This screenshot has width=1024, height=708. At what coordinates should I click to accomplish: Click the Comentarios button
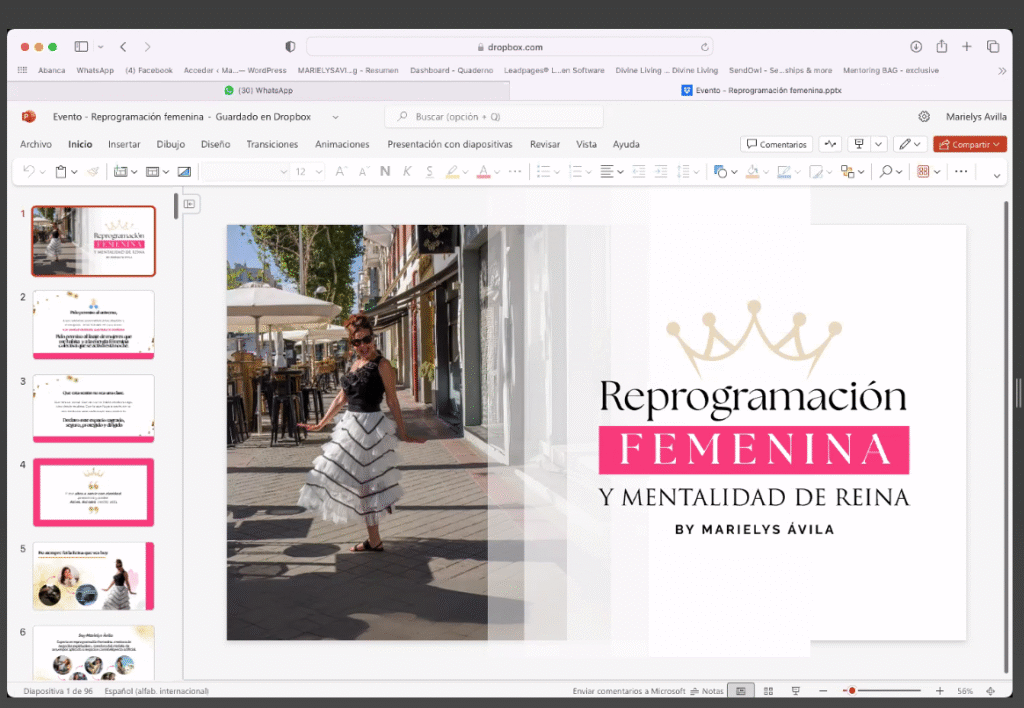(776, 144)
